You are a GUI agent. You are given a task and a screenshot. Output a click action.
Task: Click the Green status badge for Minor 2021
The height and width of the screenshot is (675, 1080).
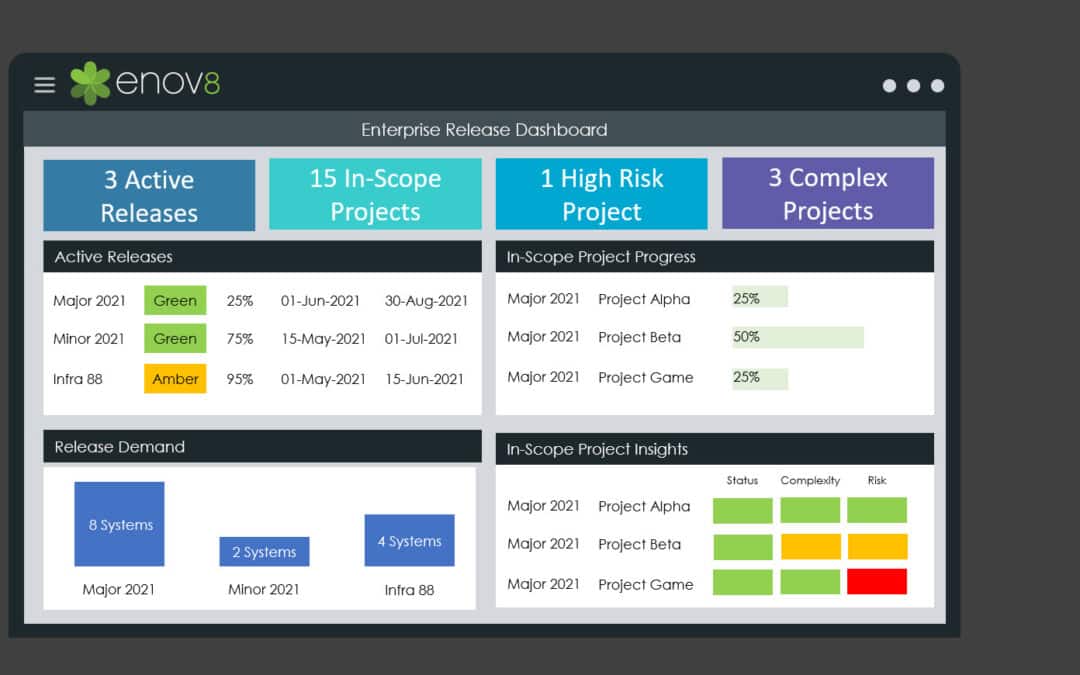tap(175, 339)
